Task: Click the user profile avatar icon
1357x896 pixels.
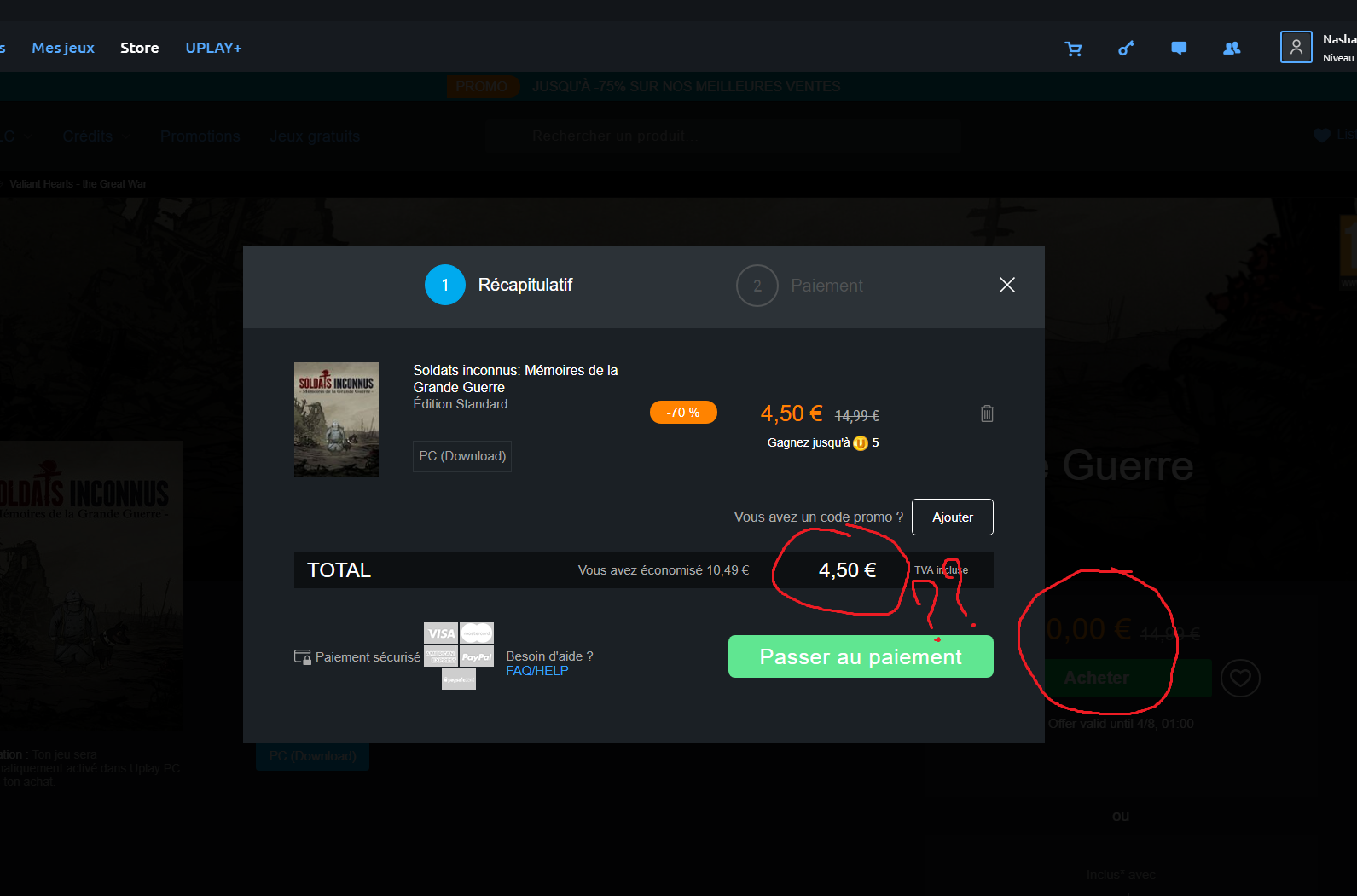Action: (1296, 47)
